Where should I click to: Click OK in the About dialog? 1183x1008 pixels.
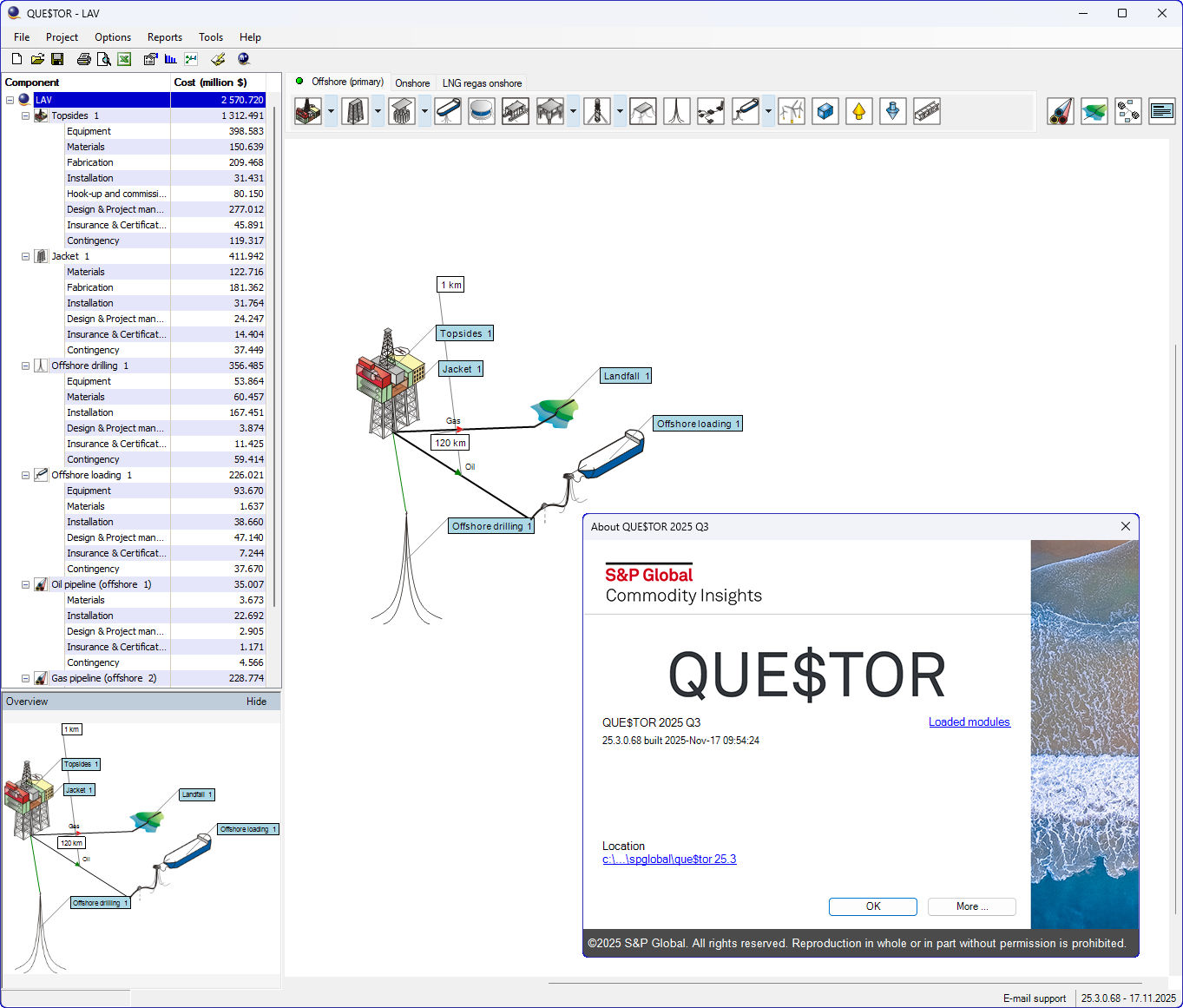[872, 906]
